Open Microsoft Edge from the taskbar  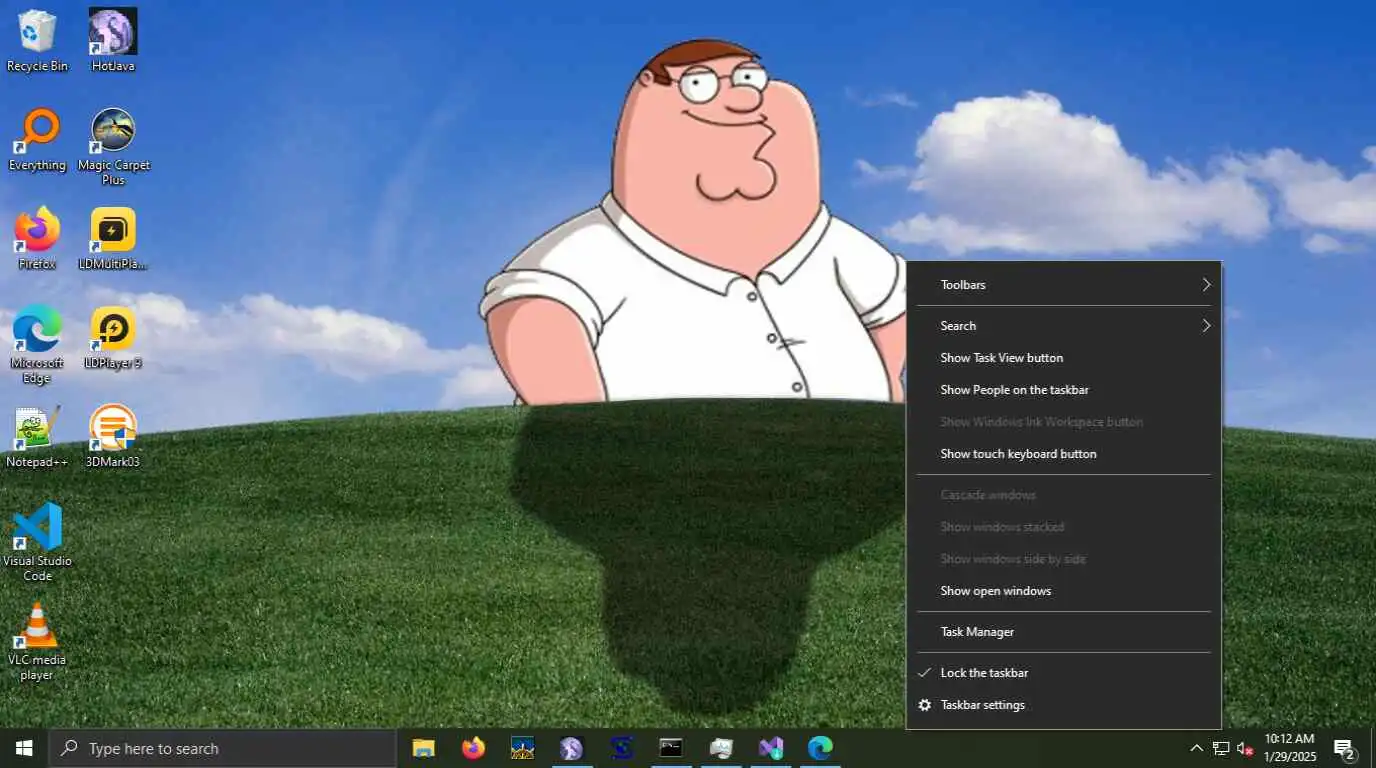click(820, 748)
